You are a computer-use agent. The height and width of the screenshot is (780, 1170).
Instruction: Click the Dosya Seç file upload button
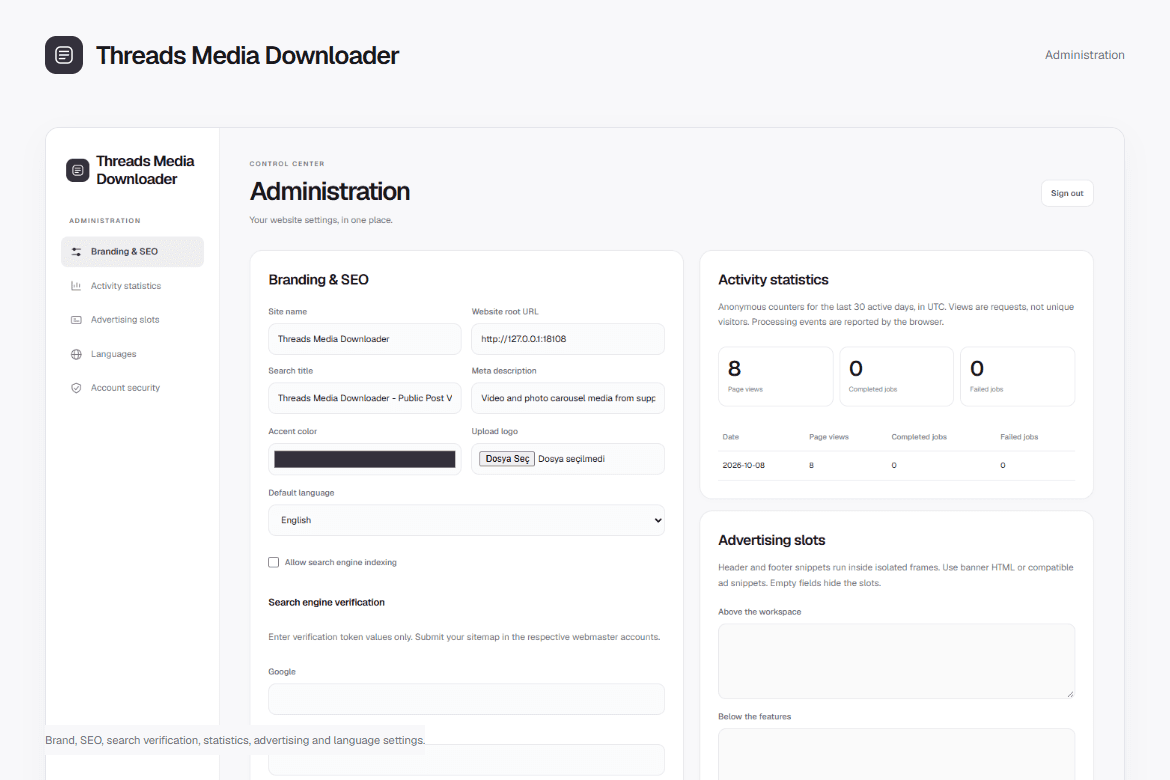[507, 459]
